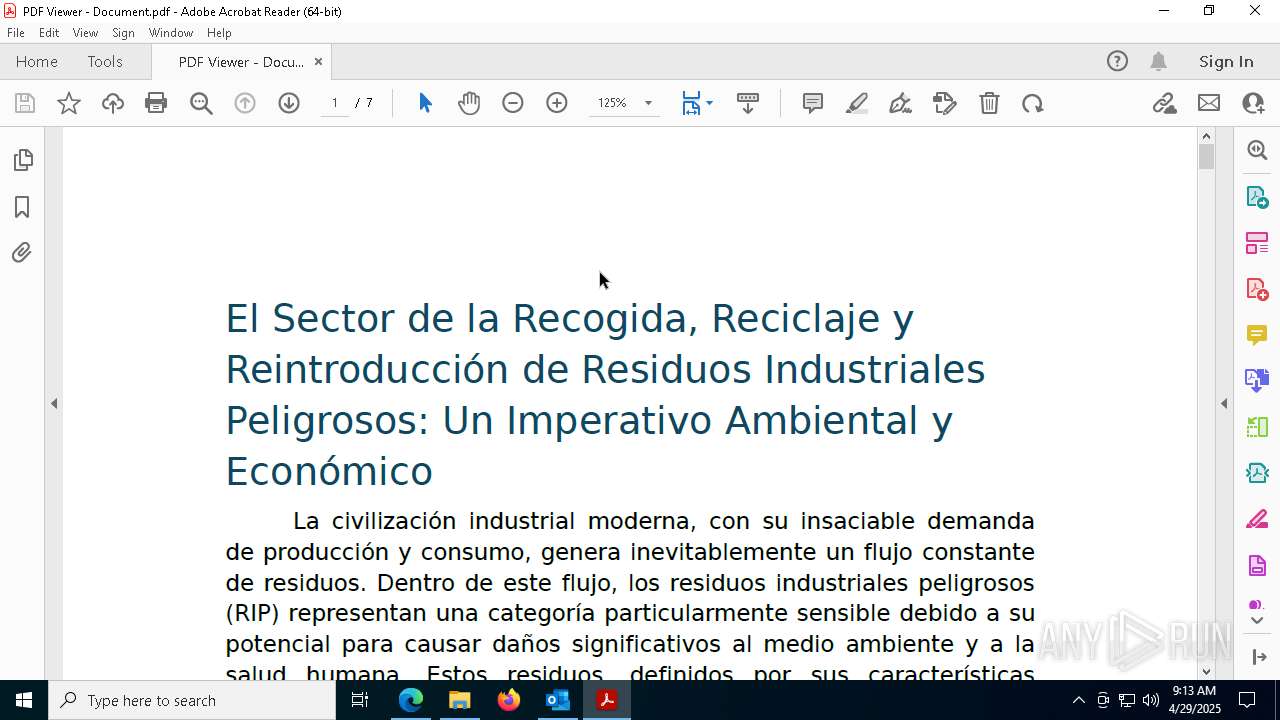Click the vertical document scrollbar thumb
Image resolution: width=1280 pixels, height=720 pixels.
1206,157
